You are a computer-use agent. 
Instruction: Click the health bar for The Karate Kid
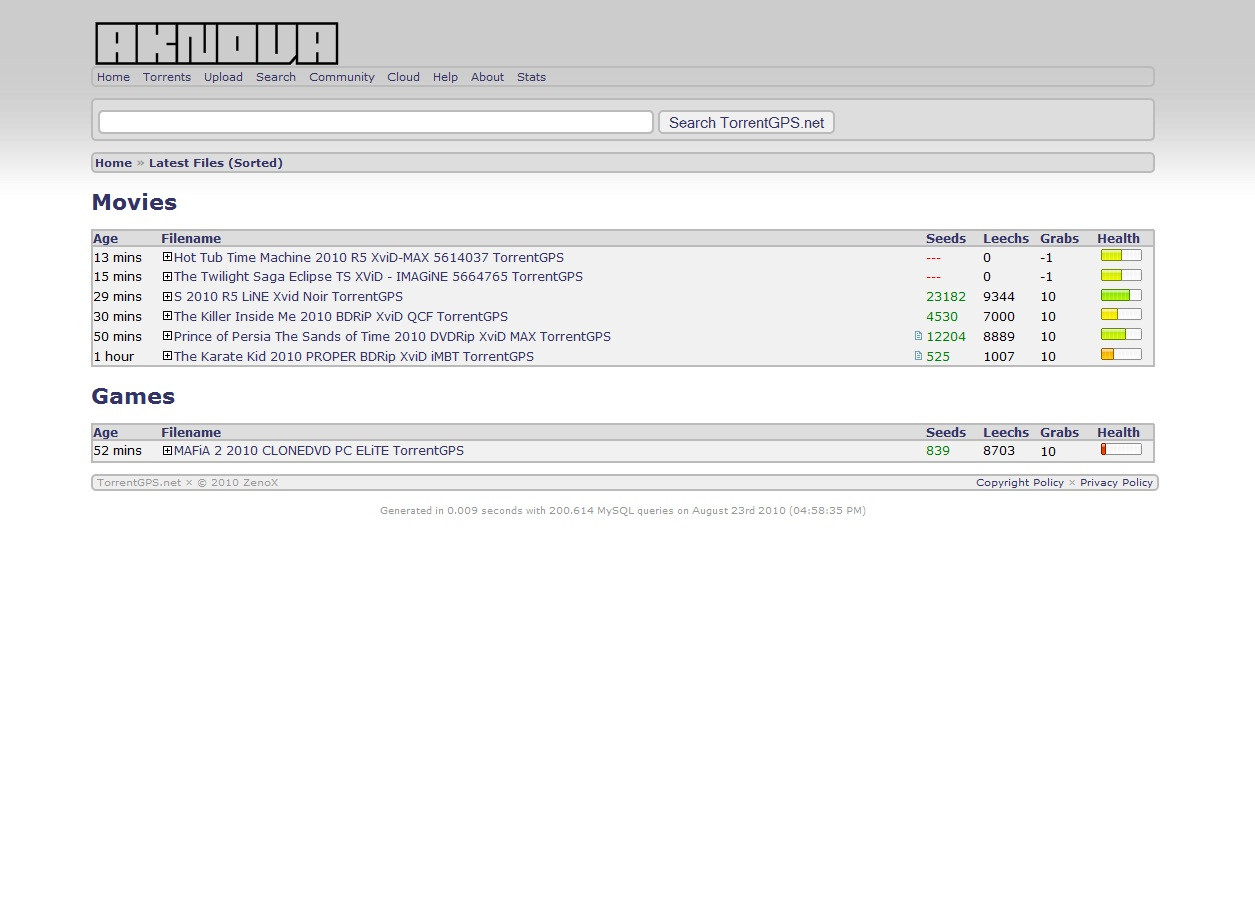coord(1121,355)
